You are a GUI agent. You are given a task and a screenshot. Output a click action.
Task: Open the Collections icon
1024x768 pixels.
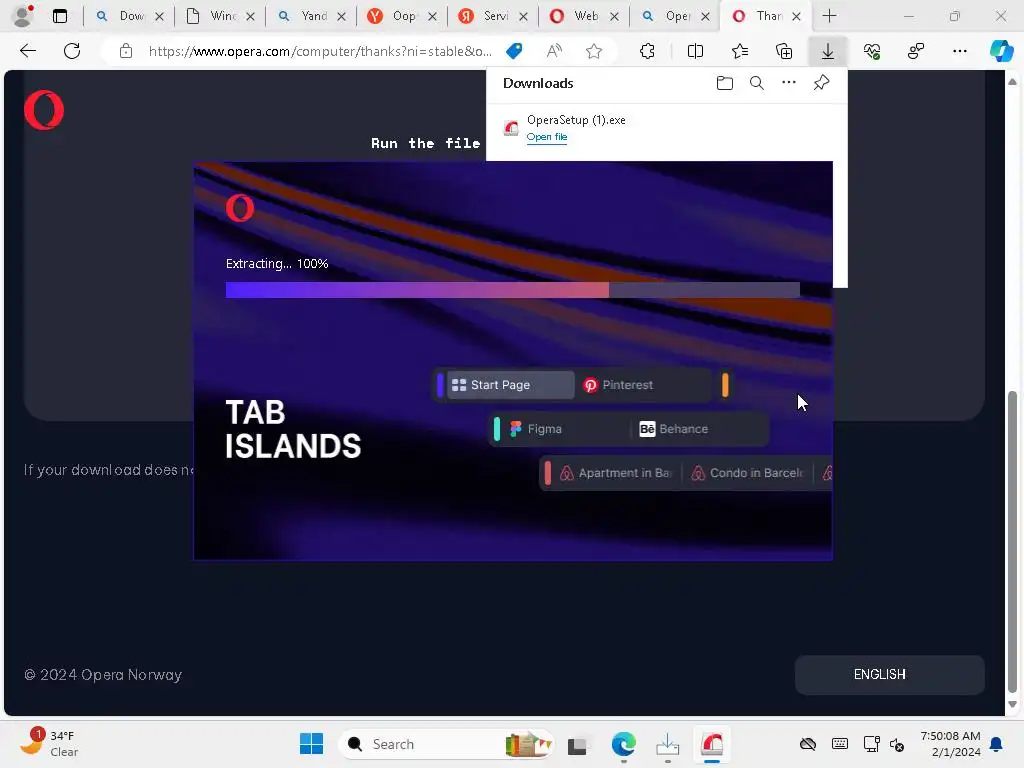click(x=784, y=51)
